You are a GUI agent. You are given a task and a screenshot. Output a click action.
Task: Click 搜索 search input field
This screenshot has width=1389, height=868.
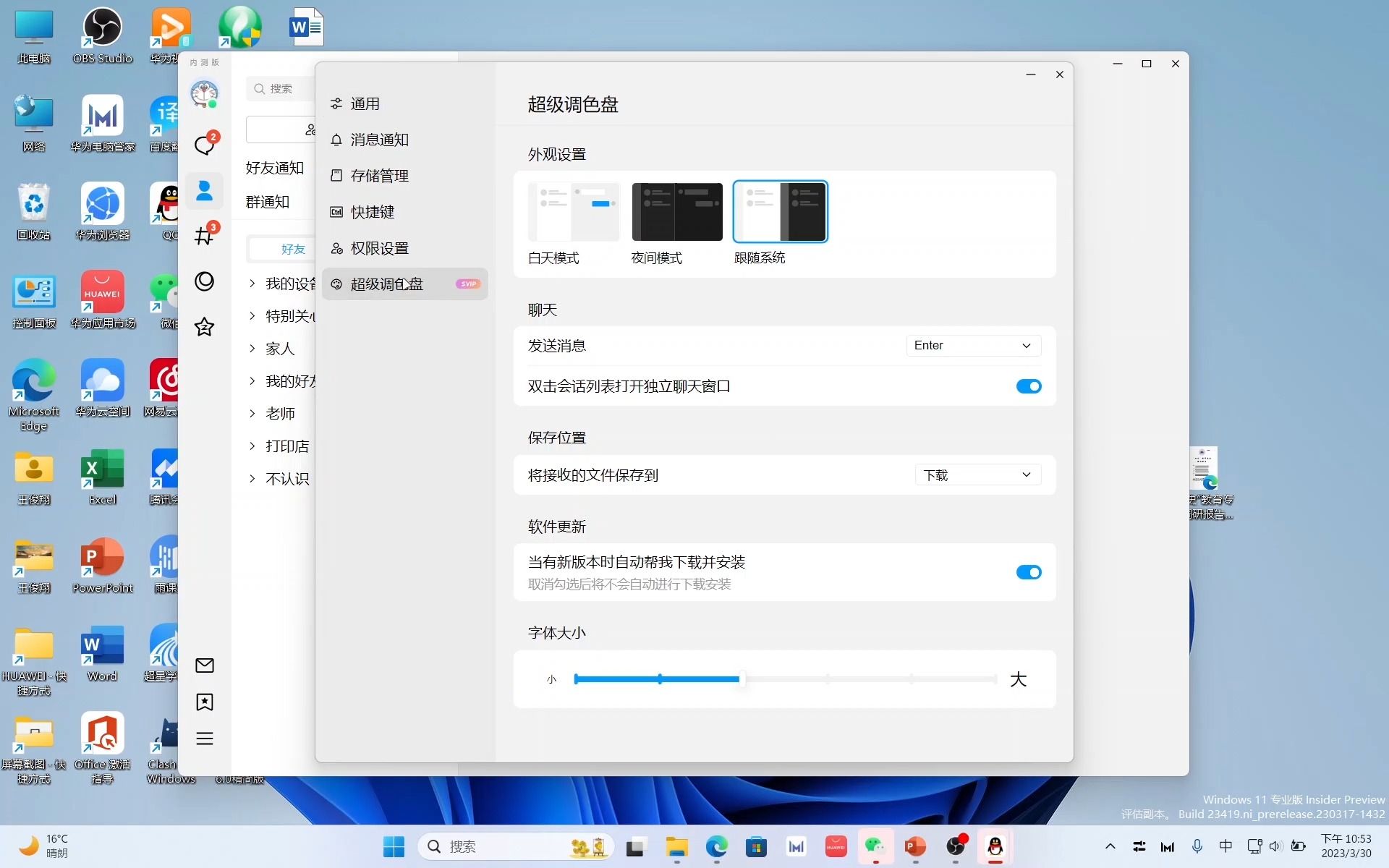[283, 88]
